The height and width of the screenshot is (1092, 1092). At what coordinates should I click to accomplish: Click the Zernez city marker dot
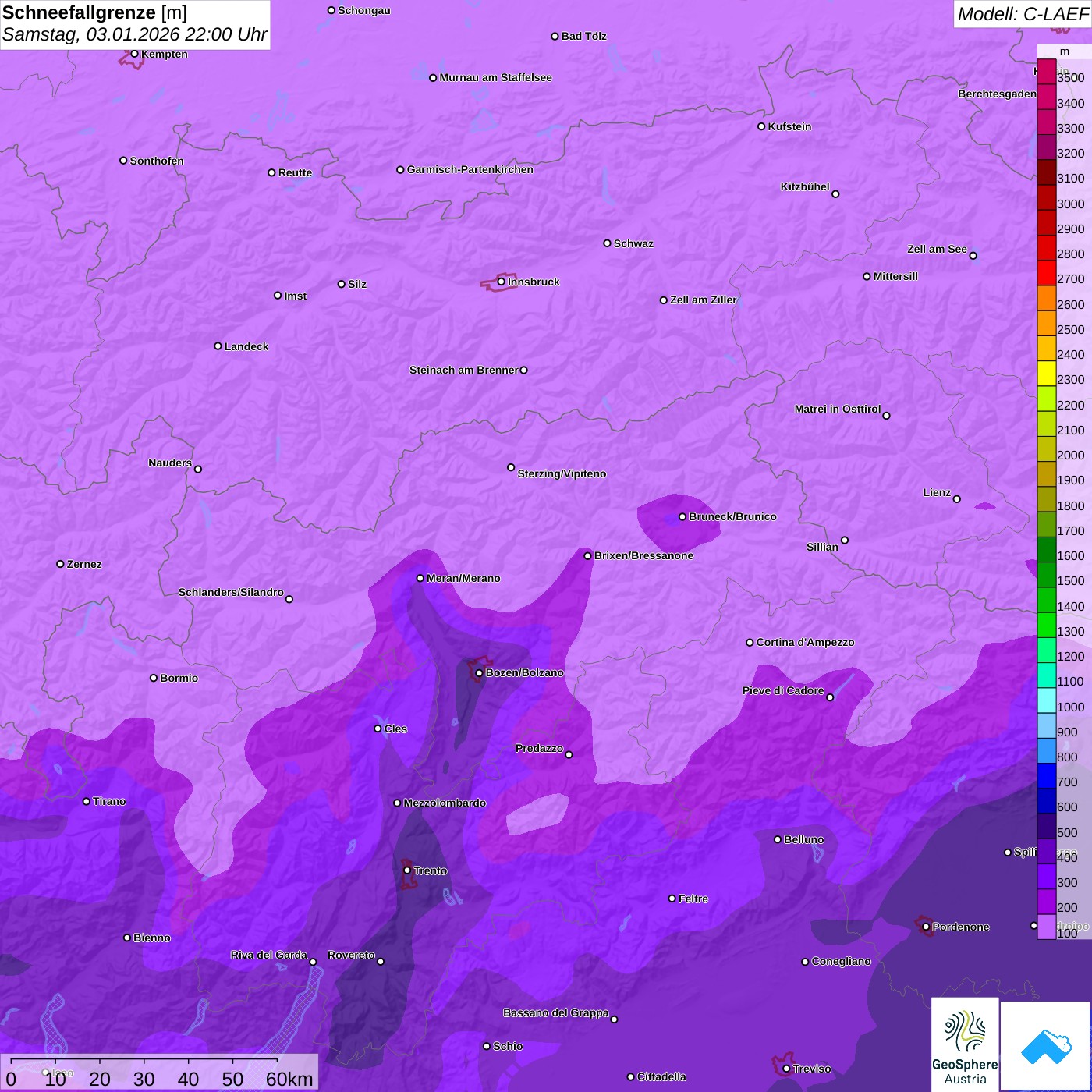tap(60, 564)
